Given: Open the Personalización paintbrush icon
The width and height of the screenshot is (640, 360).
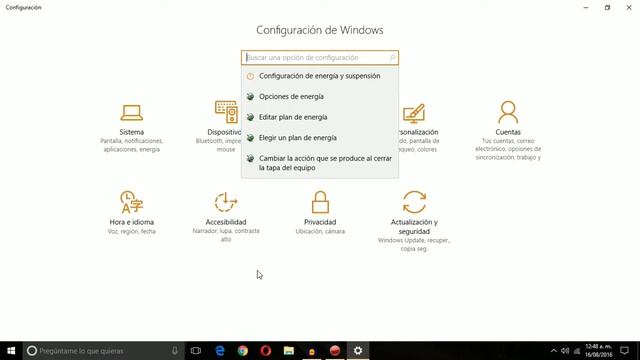Looking at the screenshot, I should [414, 114].
